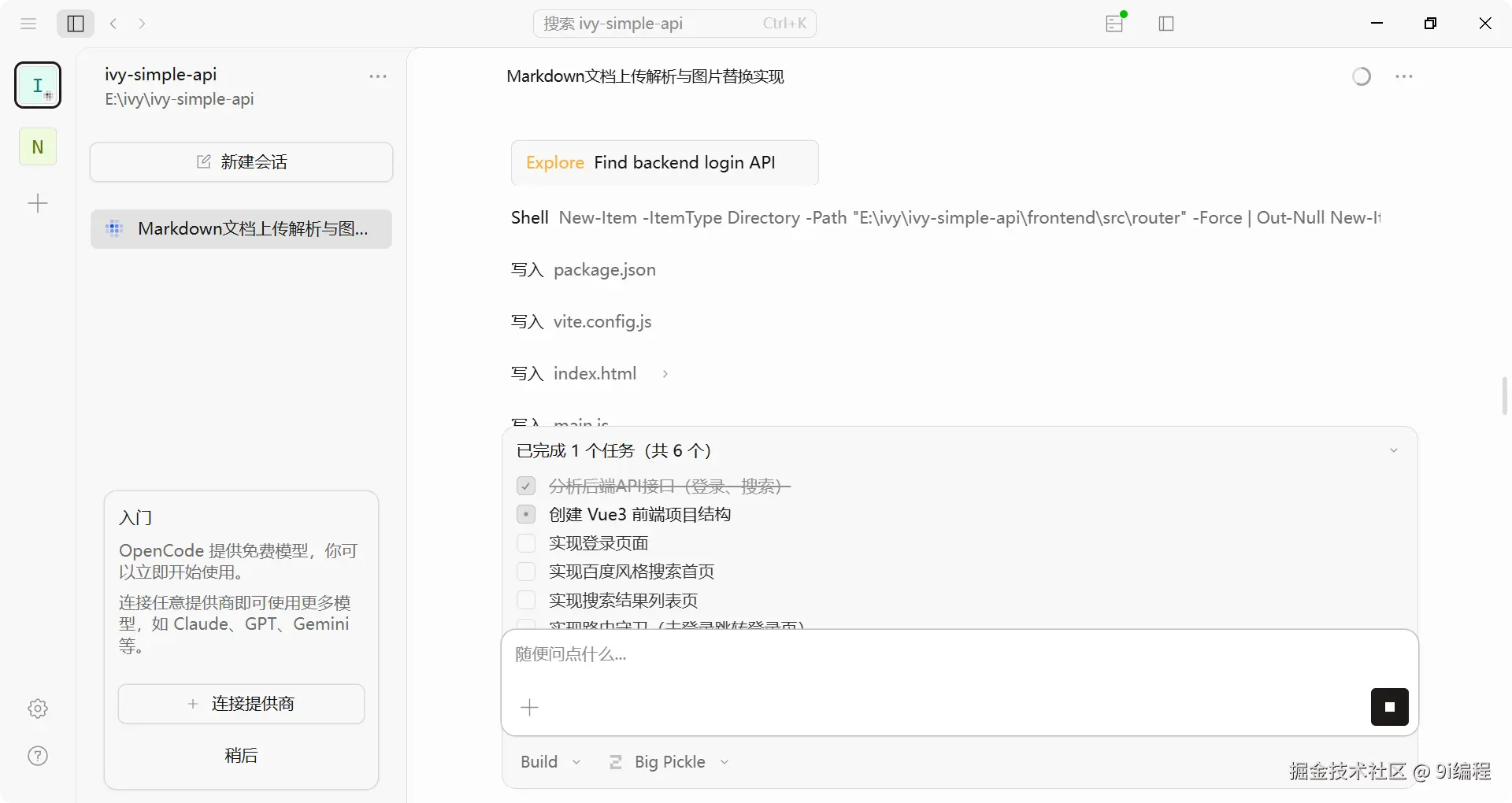Open the Build agent dropdown
Image resolution: width=1512 pixels, height=803 pixels.
(x=550, y=762)
